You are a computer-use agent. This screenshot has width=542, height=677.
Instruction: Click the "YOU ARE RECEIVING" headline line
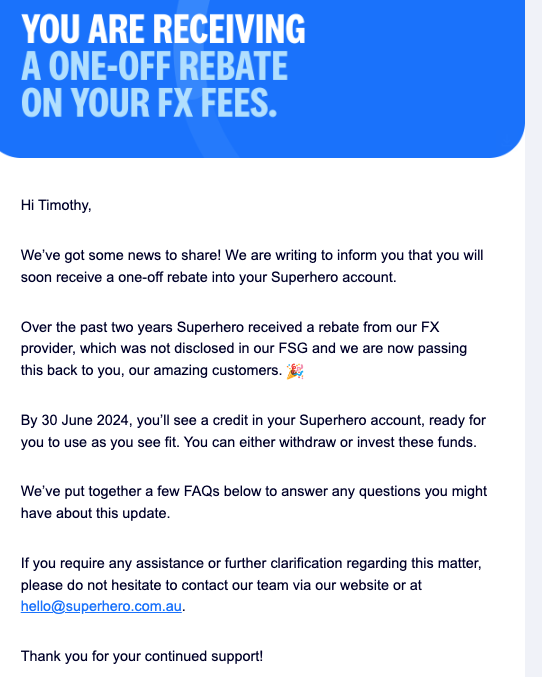tap(163, 29)
